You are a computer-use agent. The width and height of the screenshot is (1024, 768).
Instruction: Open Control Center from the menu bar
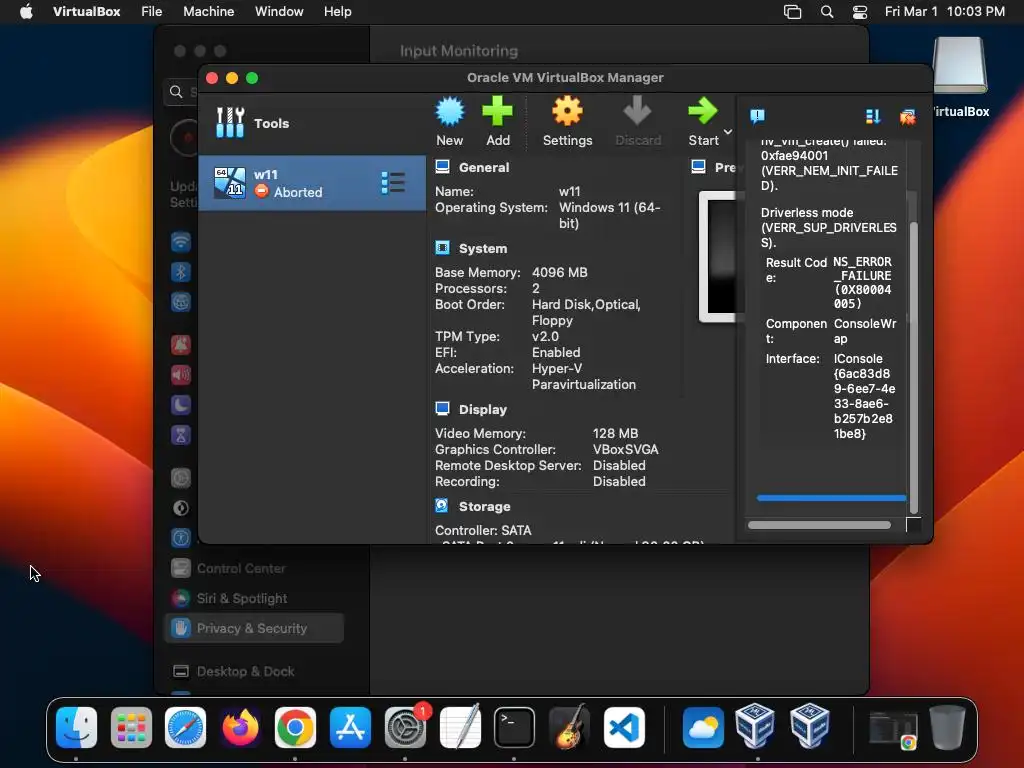point(860,12)
